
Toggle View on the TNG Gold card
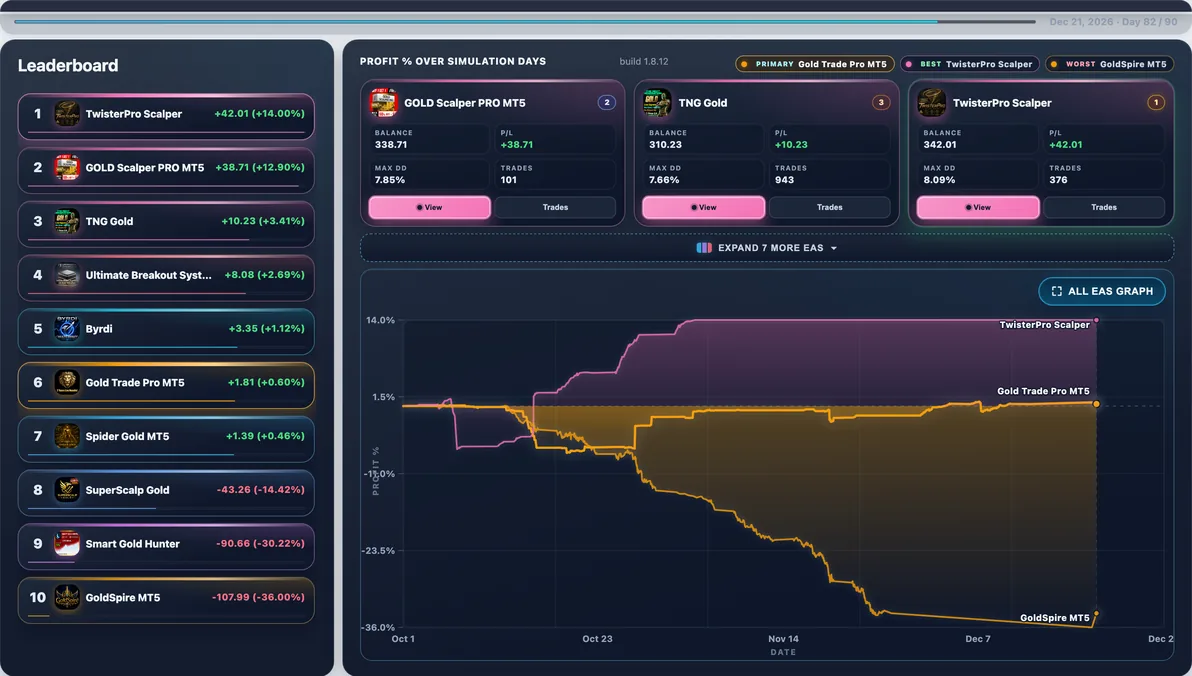703,207
